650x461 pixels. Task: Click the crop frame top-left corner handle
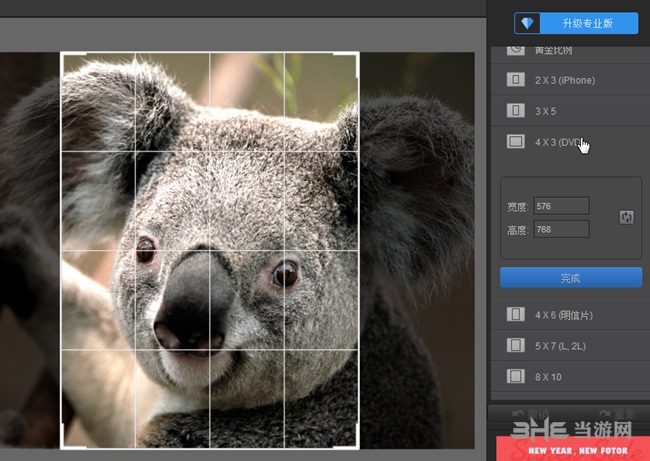(62, 54)
